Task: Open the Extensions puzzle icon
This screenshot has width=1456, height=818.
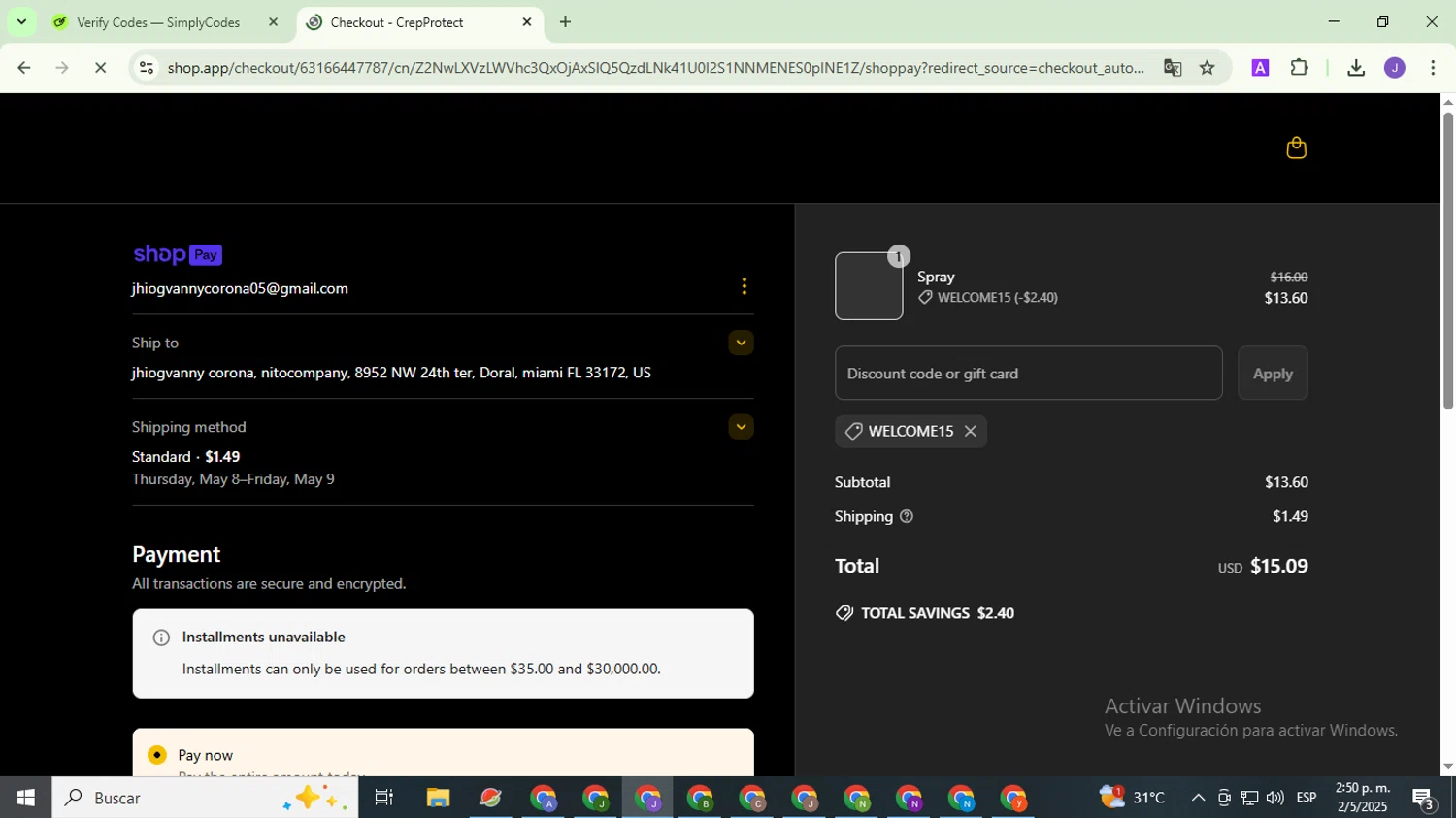Action: coord(1299,68)
